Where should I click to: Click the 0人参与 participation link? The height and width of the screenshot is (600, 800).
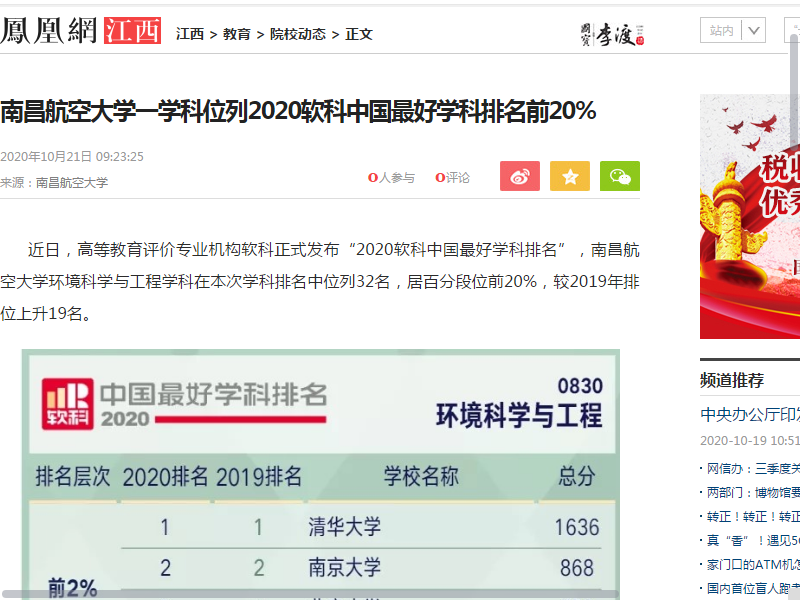(x=391, y=178)
